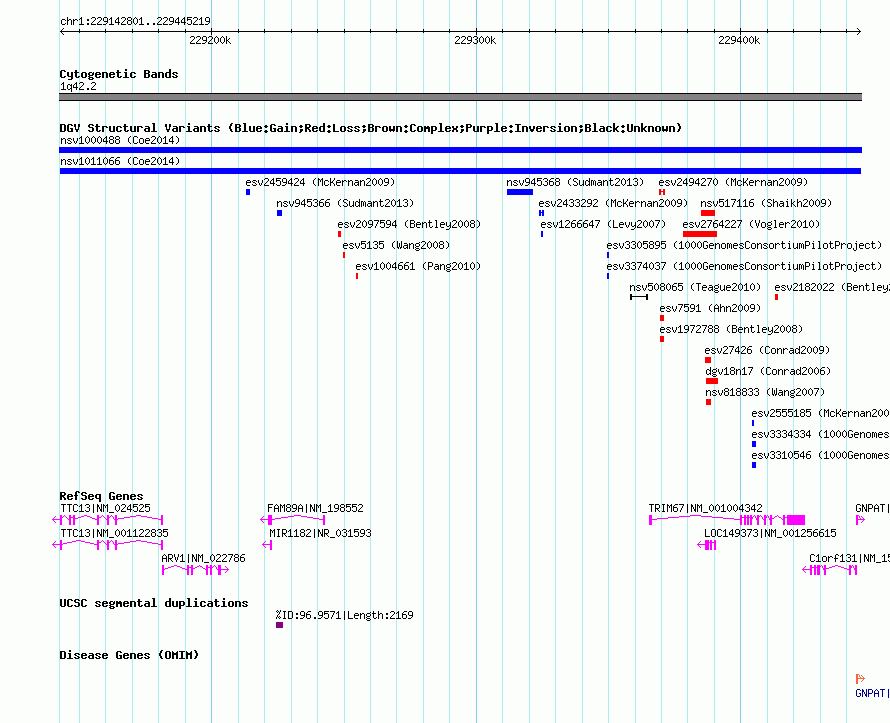This screenshot has height=723, width=890.
Task: Click the LOC149373|NM_001256615 gene label
Action: click(770, 533)
